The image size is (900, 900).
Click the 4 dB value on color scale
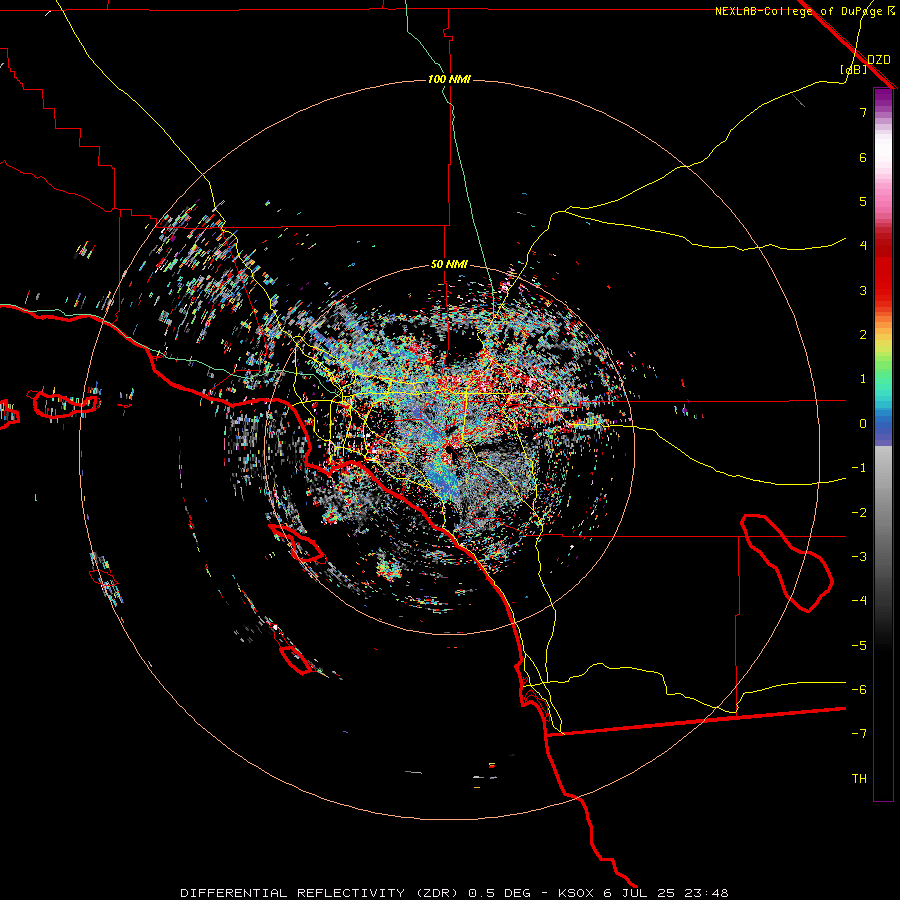[x=863, y=246]
